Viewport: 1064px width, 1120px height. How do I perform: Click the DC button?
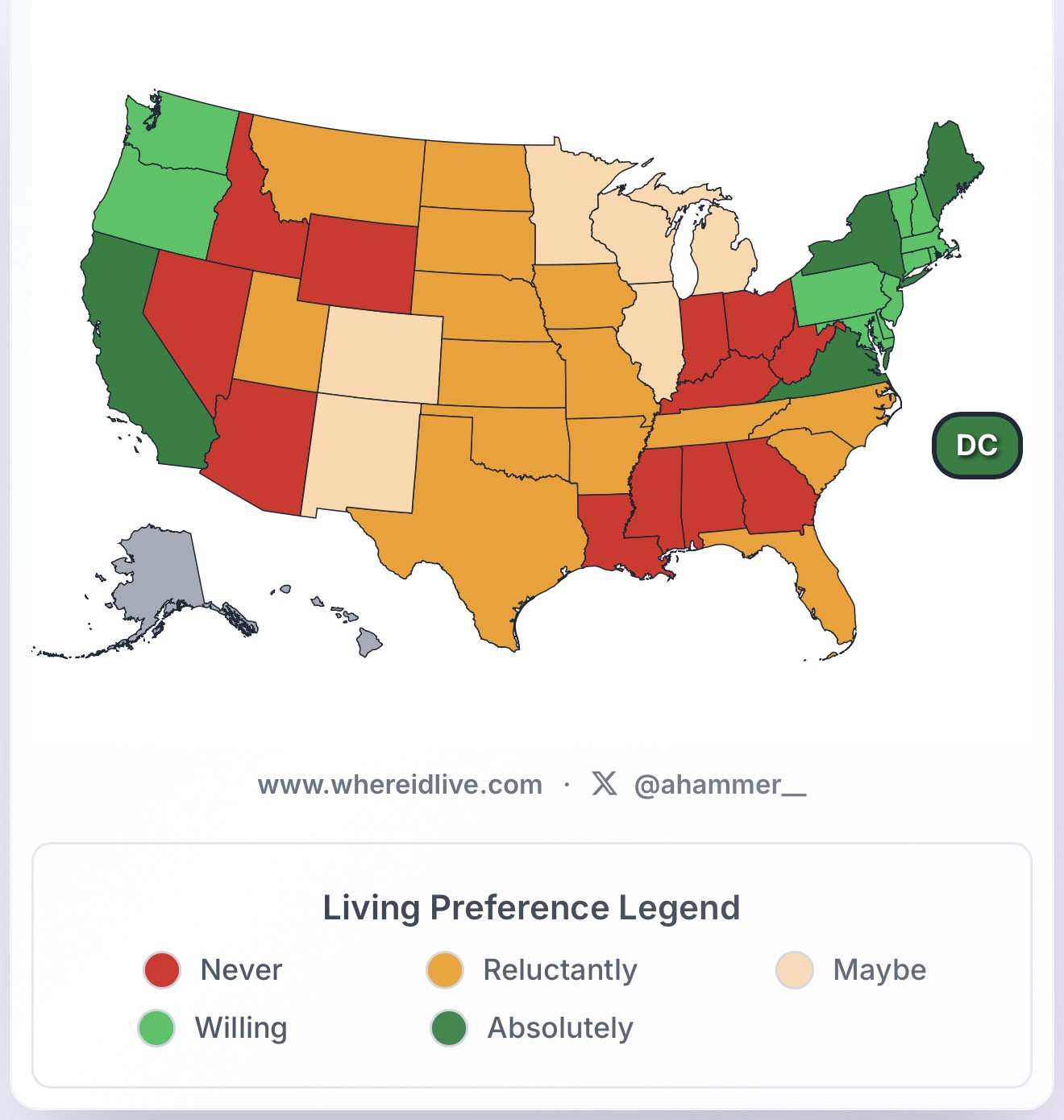(x=976, y=445)
